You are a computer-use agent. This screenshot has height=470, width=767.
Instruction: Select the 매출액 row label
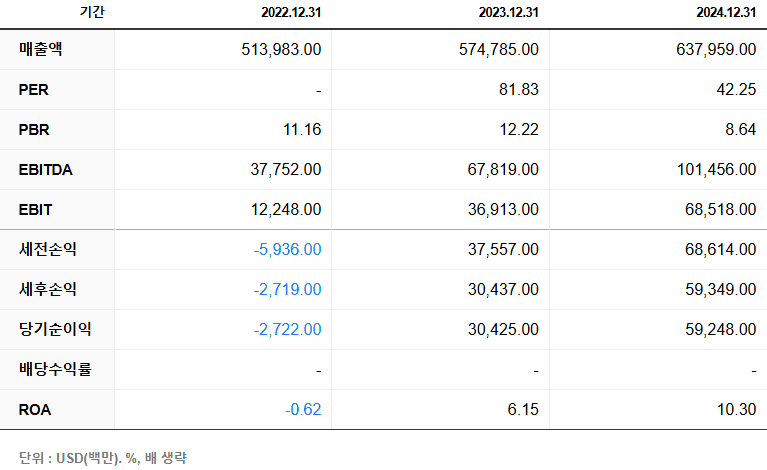(41, 49)
